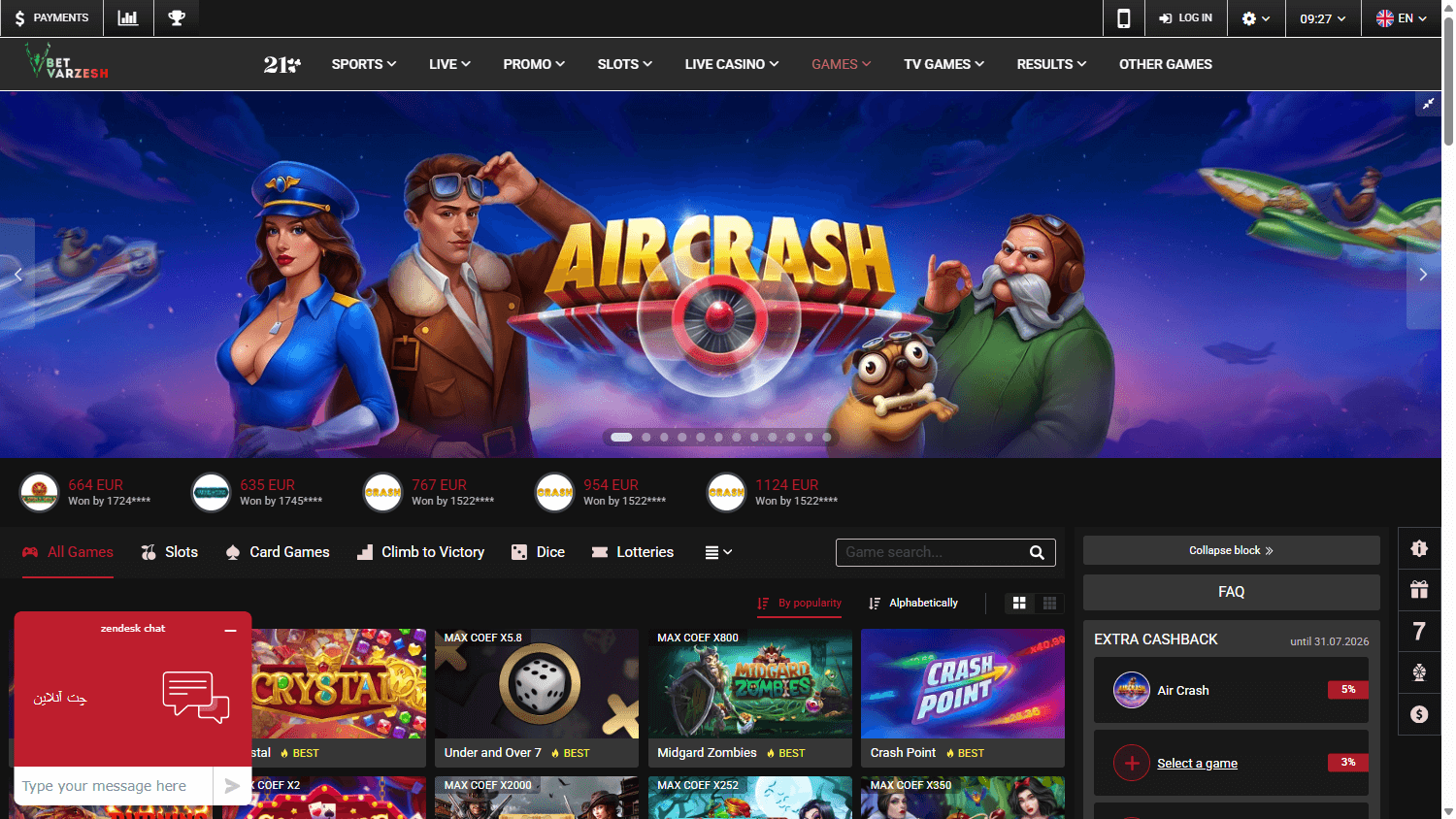The height and width of the screenshot is (819, 1456).
Task: Open the 664 EUR winner game icon
Action: click(40, 492)
